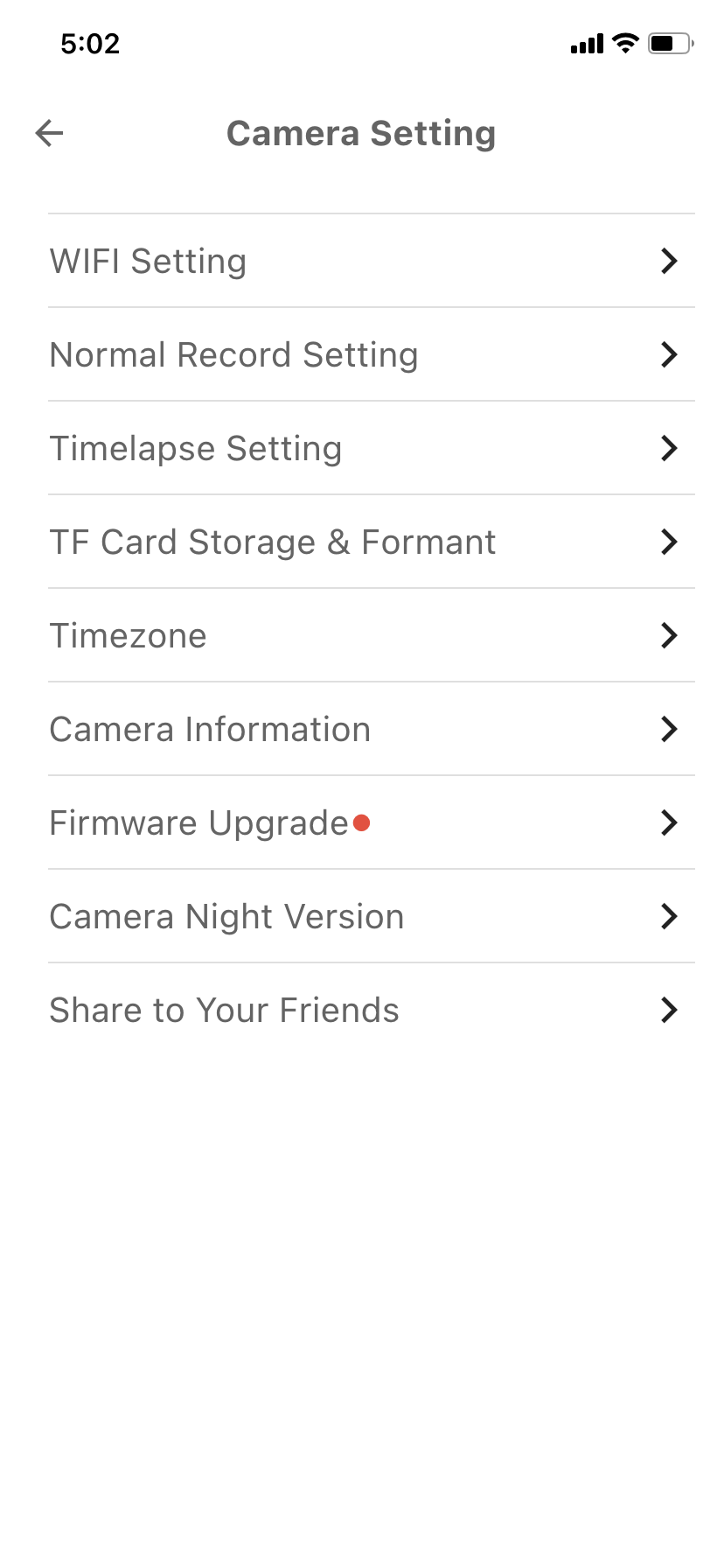
Task: Tap the status bar clock showing 5:02
Action: click(x=90, y=44)
